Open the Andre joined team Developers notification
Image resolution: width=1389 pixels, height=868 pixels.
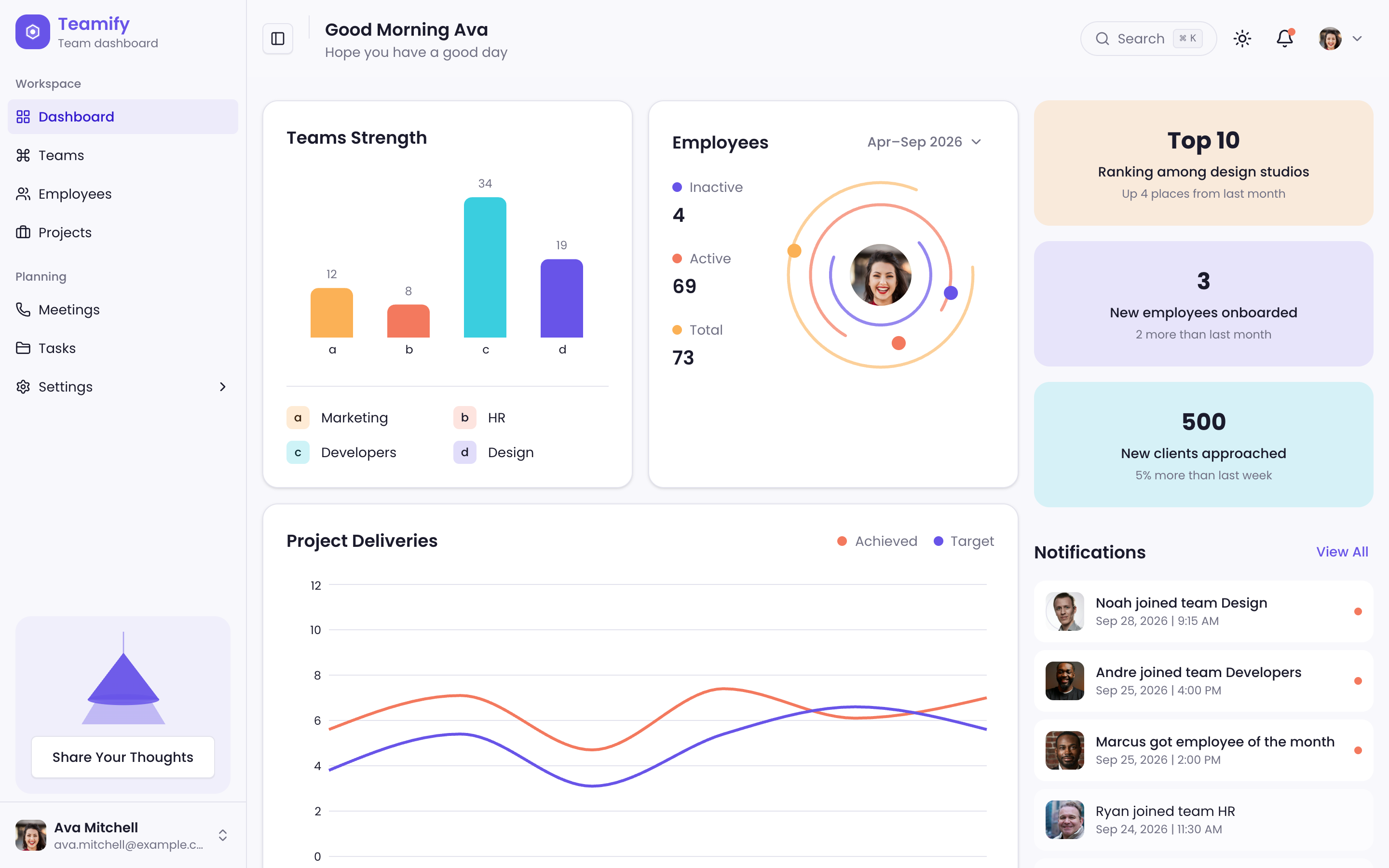click(1204, 680)
